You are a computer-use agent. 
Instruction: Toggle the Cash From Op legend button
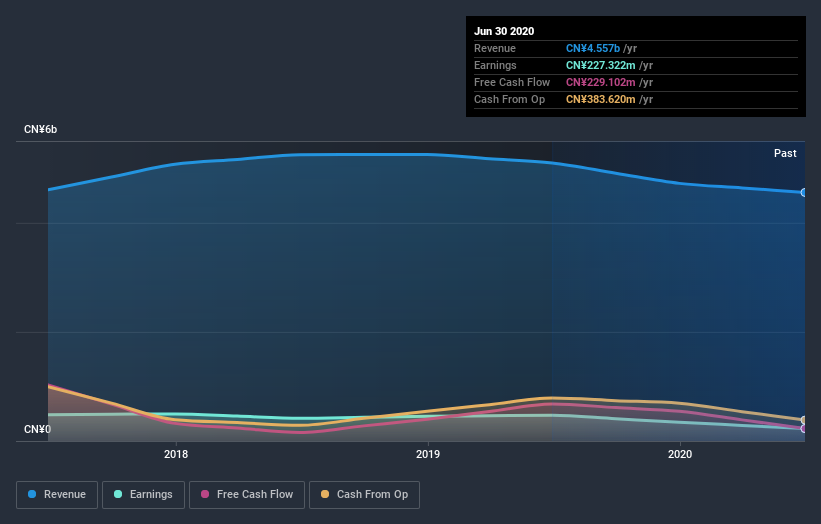(364, 495)
